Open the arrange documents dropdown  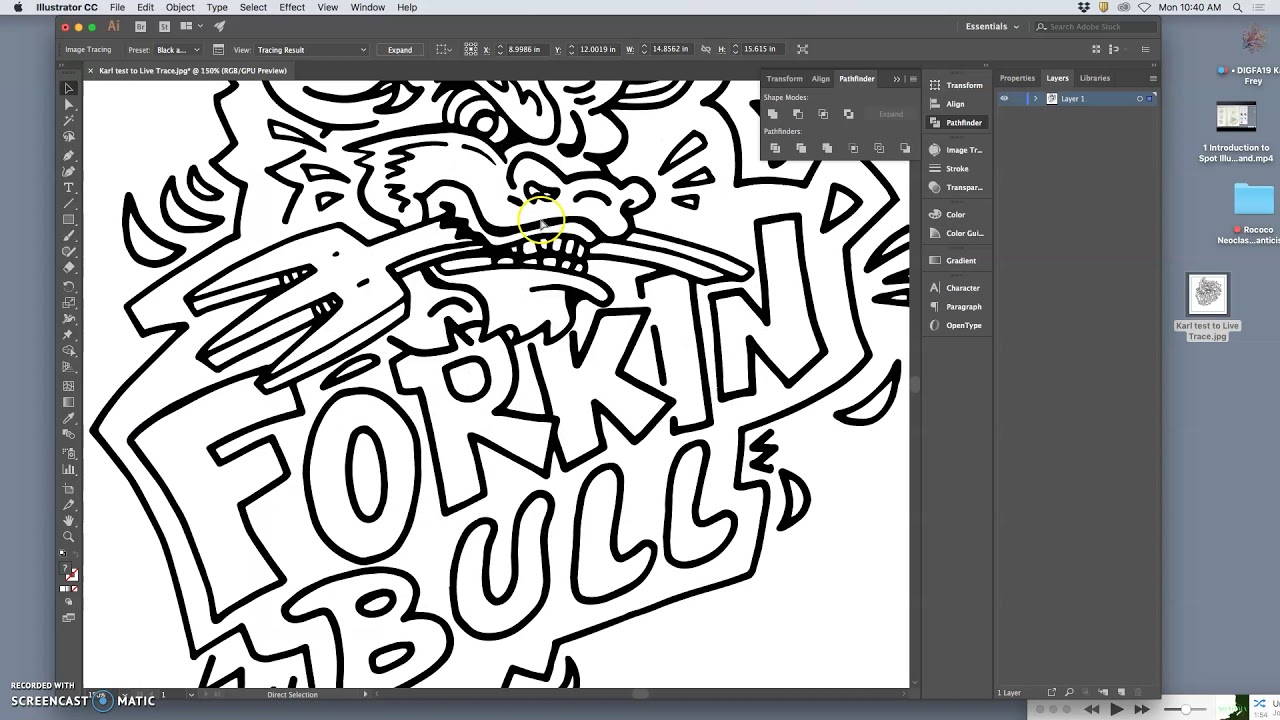(190, 26)
